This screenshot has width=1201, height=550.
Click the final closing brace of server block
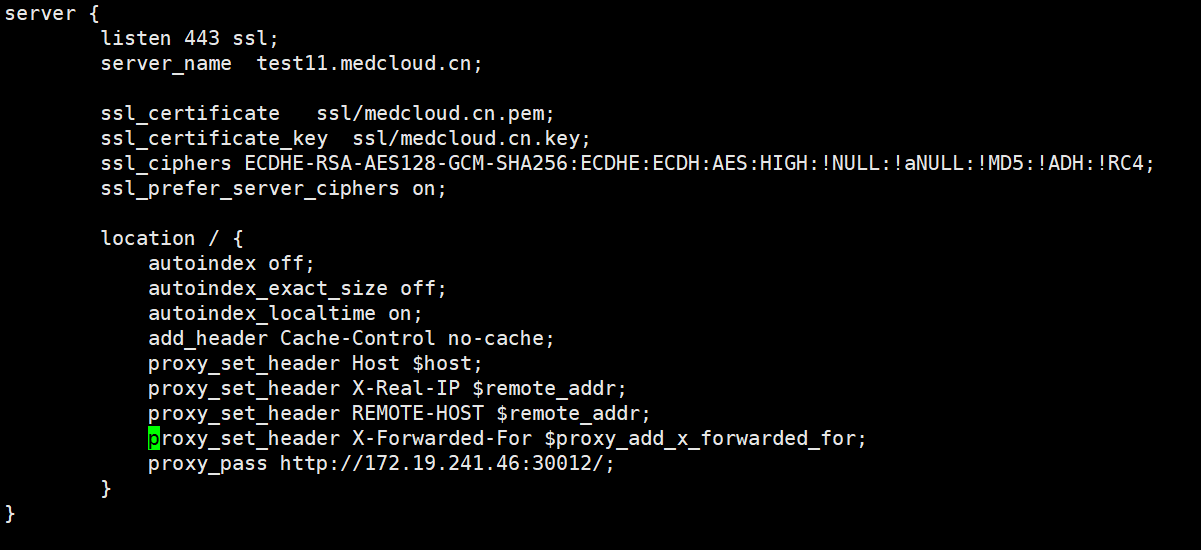(10, 513)
